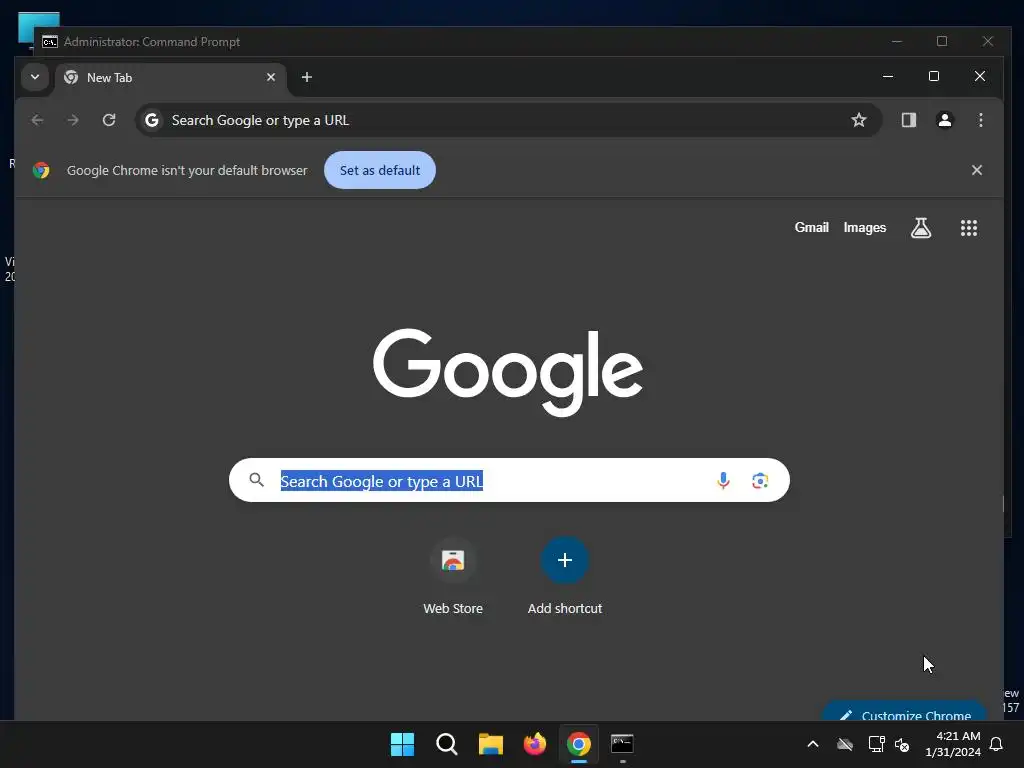1024x768 pixels.
Task: Open the Gmail link
Action: [x=812, y=227]
